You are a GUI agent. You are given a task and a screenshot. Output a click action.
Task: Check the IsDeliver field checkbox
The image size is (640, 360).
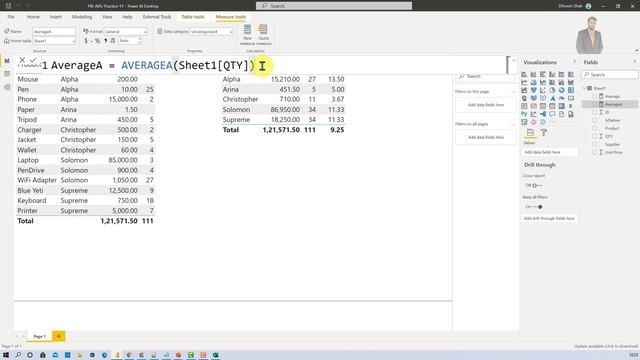pos(595,120)
